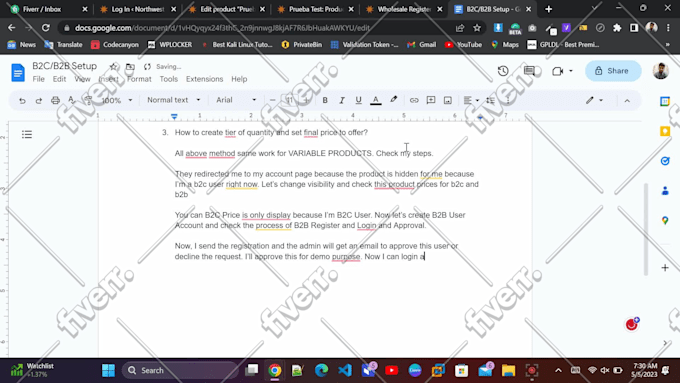
Task: Click the B2C/B2B Setup document title
Action: pyautogui.click(x=65, y=66)
